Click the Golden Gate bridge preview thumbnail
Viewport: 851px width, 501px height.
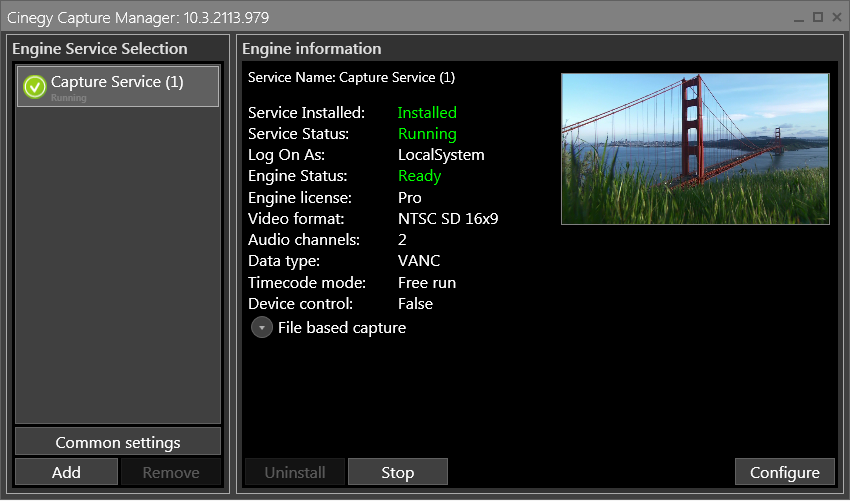point(695,149)
